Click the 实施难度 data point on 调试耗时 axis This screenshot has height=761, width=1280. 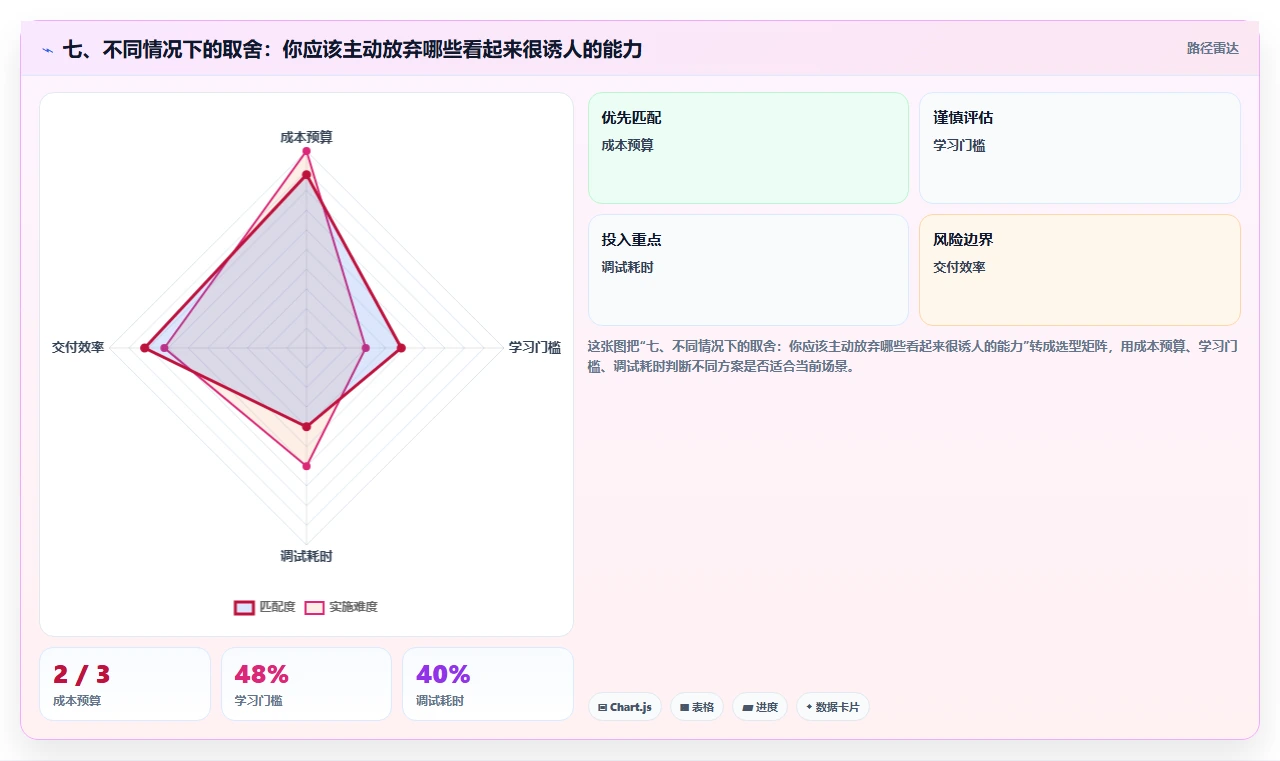[306, 466]
